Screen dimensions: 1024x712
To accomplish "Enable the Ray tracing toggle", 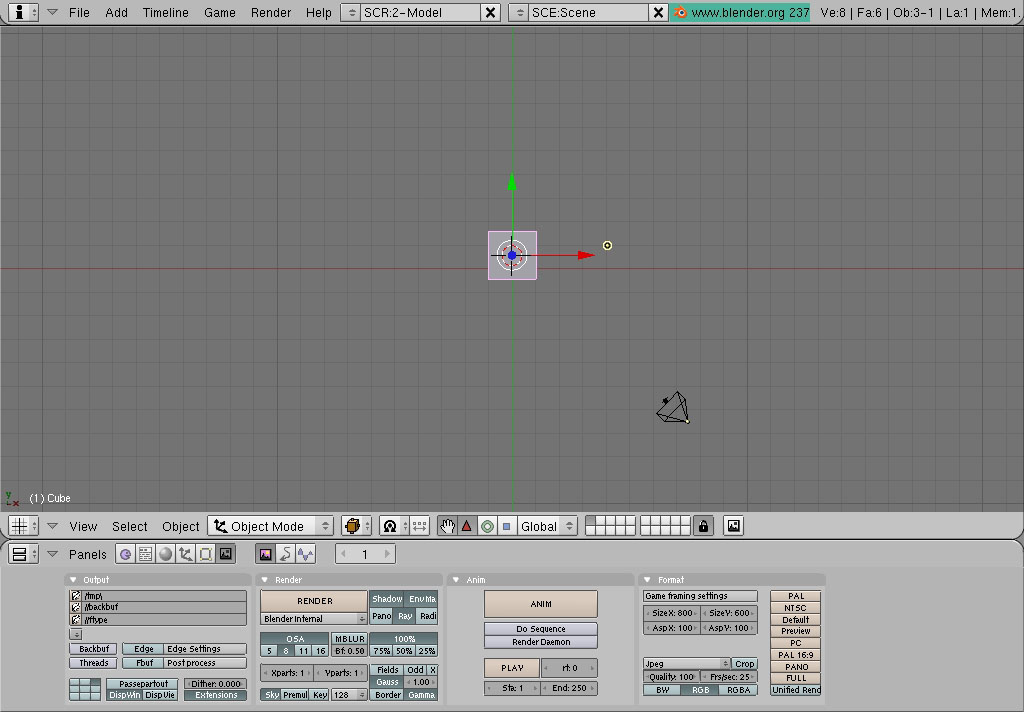I will 405,616.
